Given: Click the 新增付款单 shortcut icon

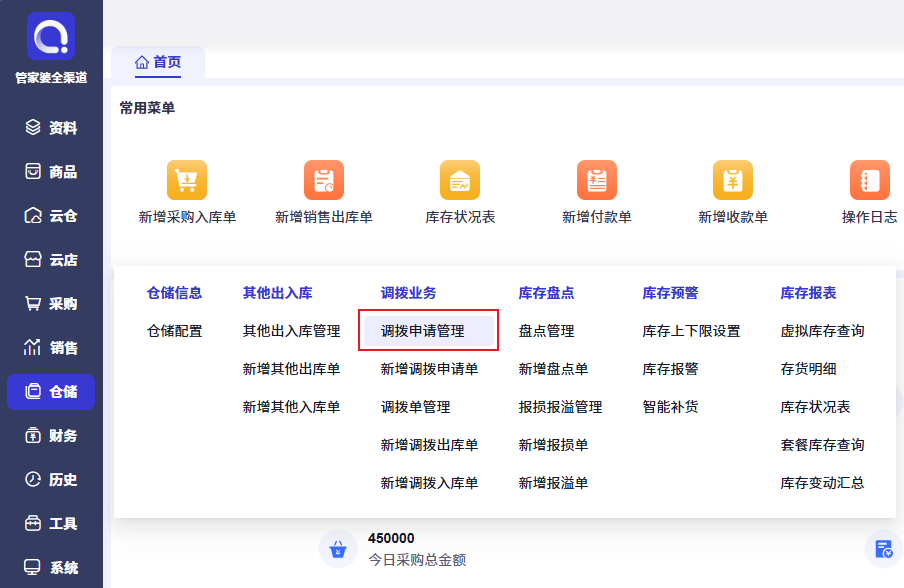Looking at the screenshot, I should point(597,180).
